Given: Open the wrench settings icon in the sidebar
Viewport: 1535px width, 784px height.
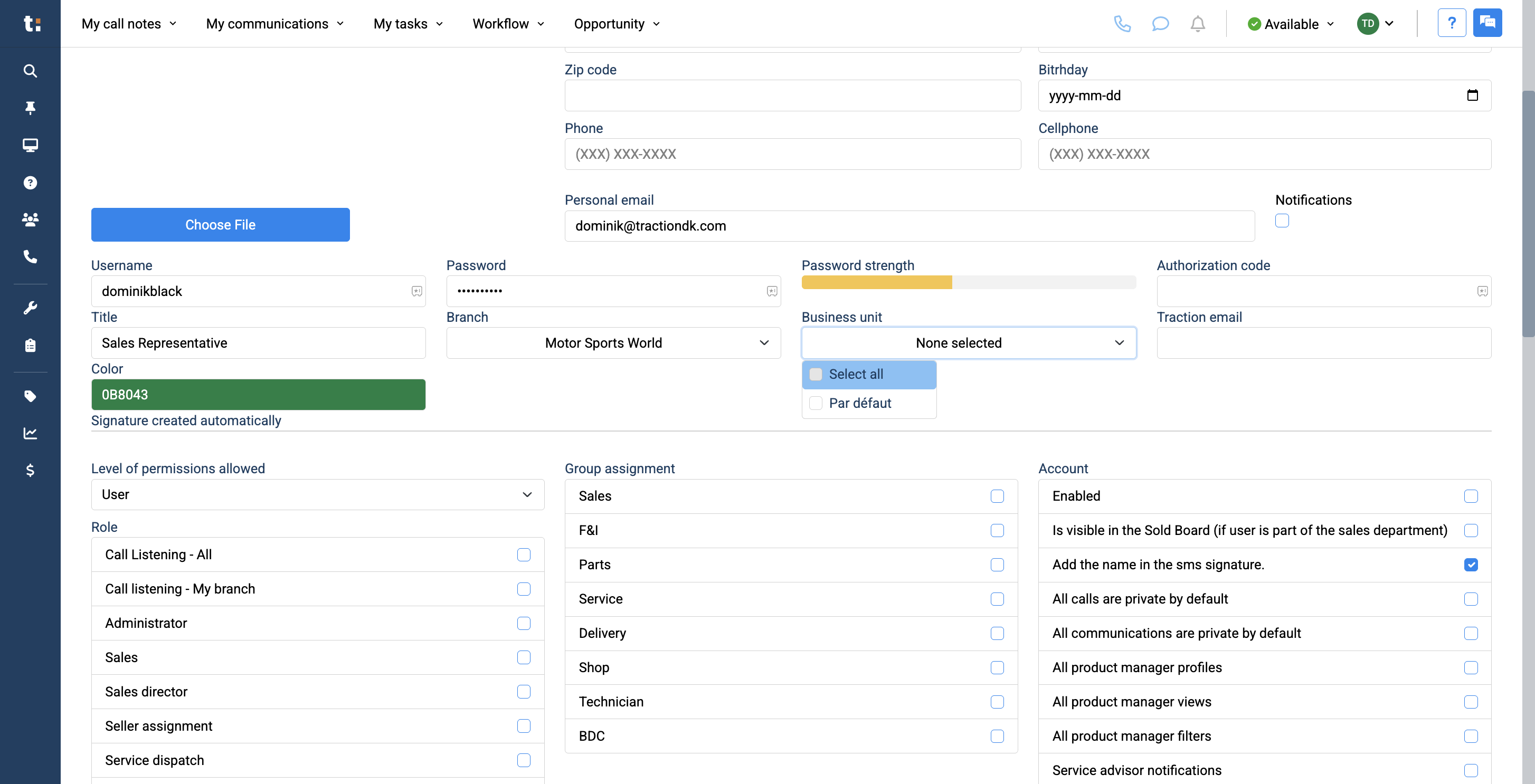Looking at the screenshot, I should pos(30,307).
